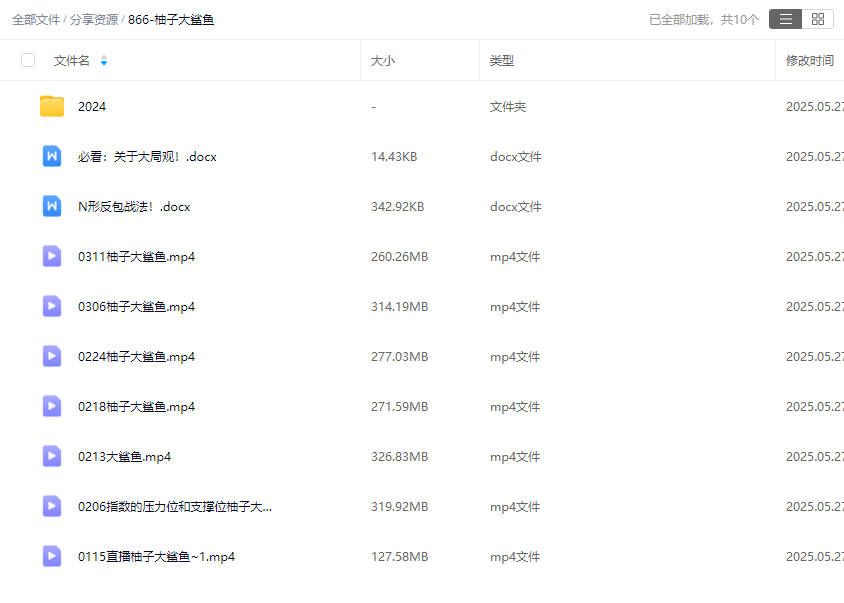
Task: Click the 260.26MB size cell
Action: tap(399, 257)
